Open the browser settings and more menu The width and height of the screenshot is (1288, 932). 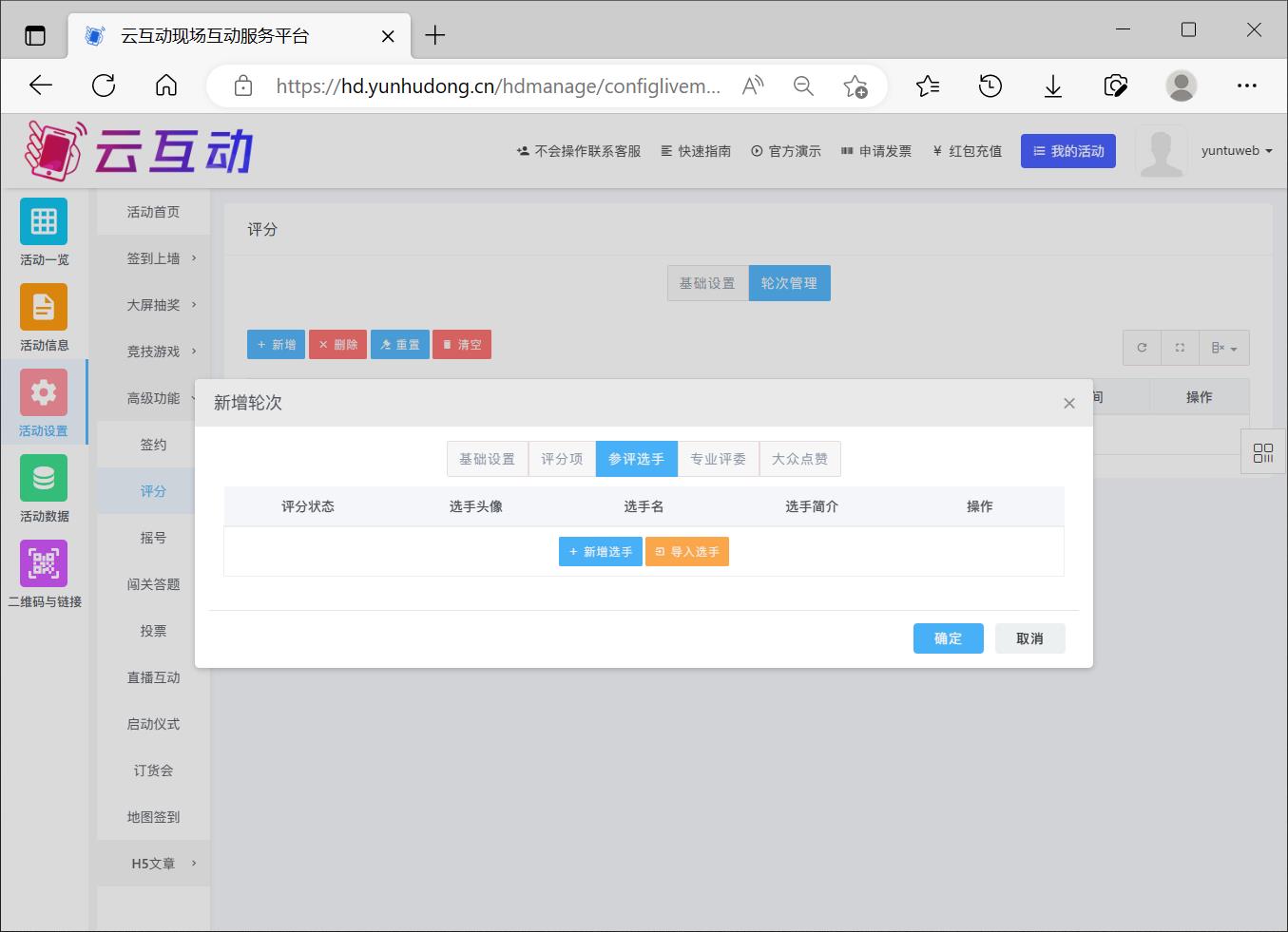[1247, 86]
